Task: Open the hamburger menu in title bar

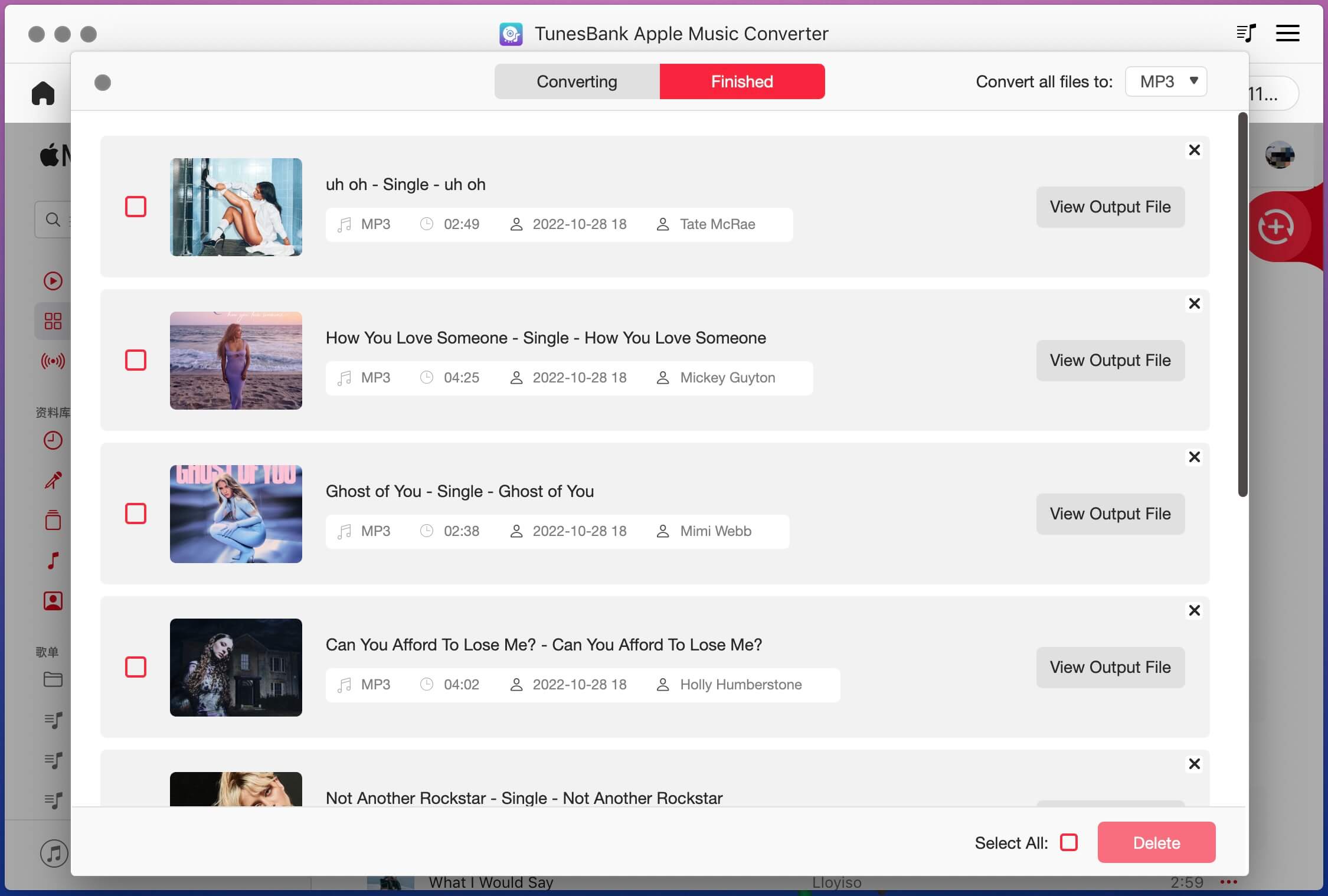Action: (1287, 33)
